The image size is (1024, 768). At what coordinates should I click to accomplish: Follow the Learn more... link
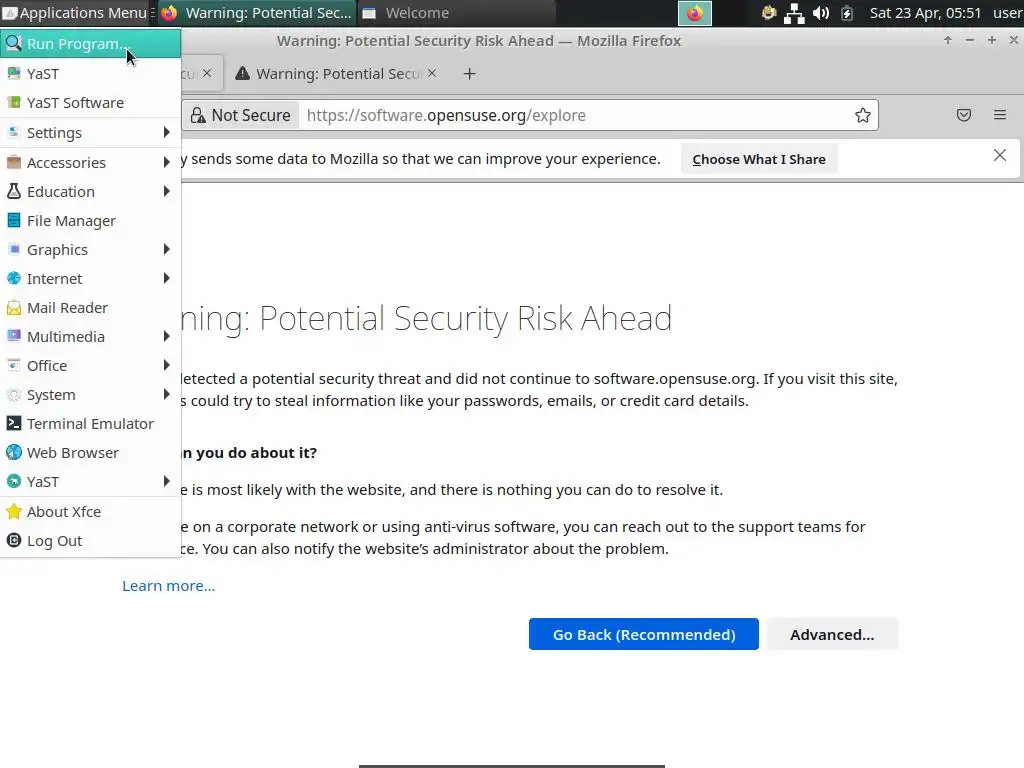point(168,586)
